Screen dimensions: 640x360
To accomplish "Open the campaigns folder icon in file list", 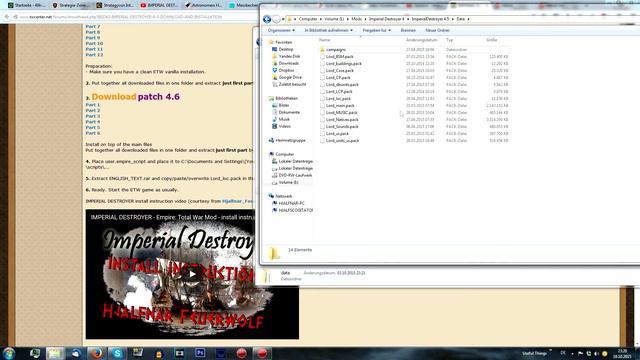I will point(322,49).
